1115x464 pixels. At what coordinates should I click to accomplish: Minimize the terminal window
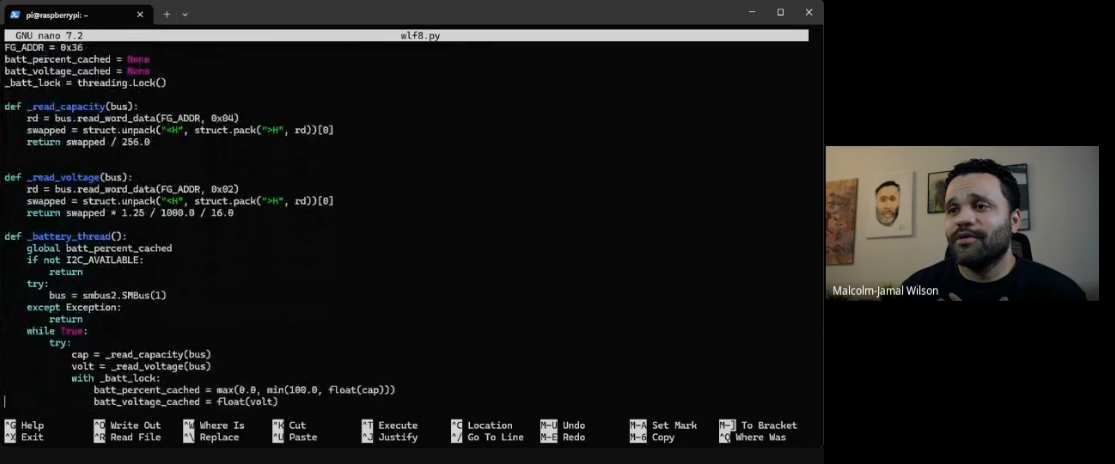(x=752, y=12)
